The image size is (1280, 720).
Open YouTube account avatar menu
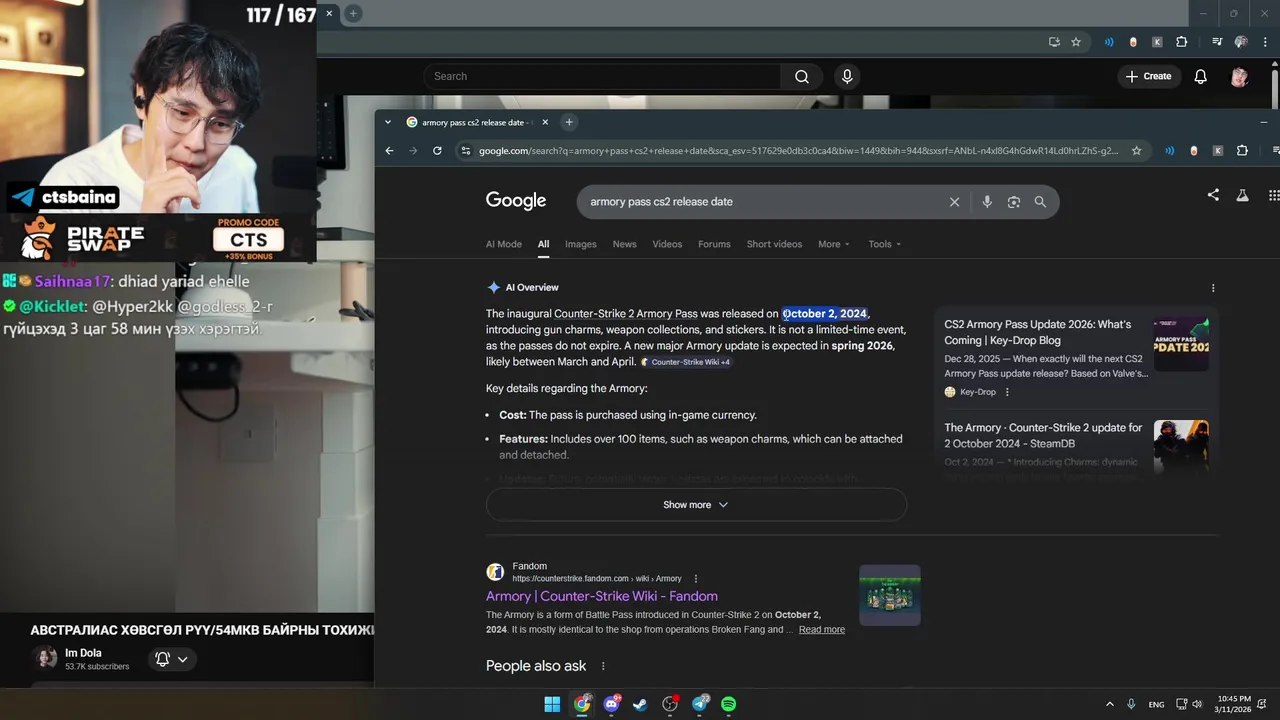point(1239,76)
